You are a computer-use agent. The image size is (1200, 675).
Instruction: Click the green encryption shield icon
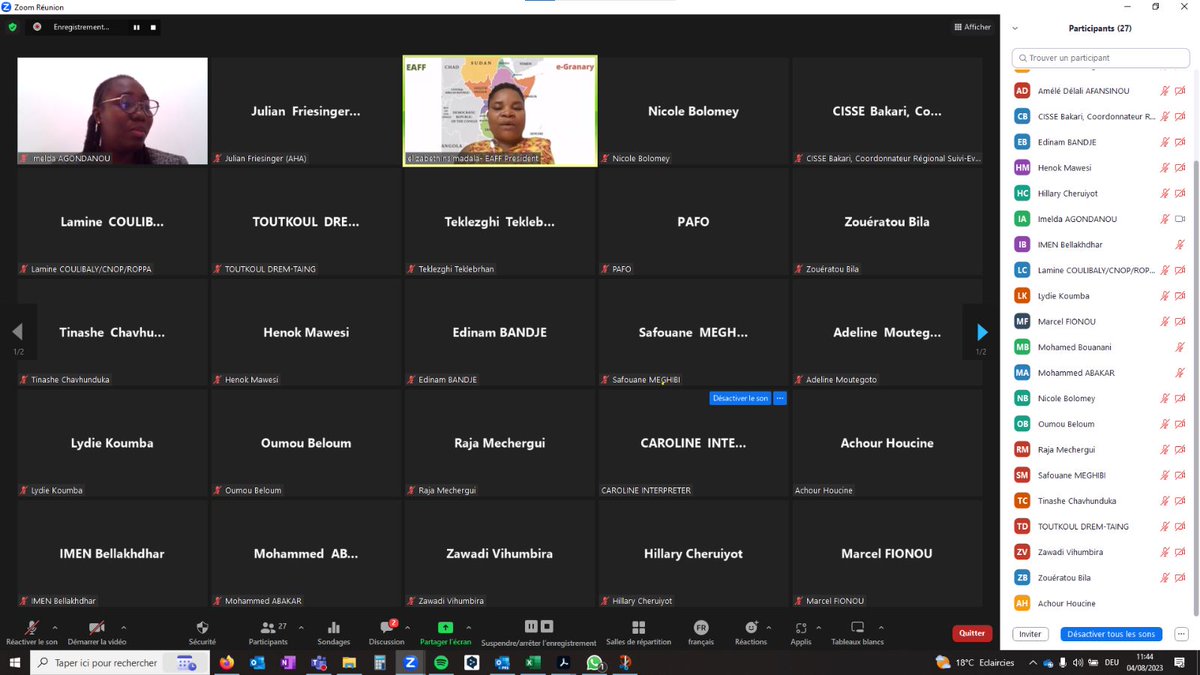pos(12,27)
